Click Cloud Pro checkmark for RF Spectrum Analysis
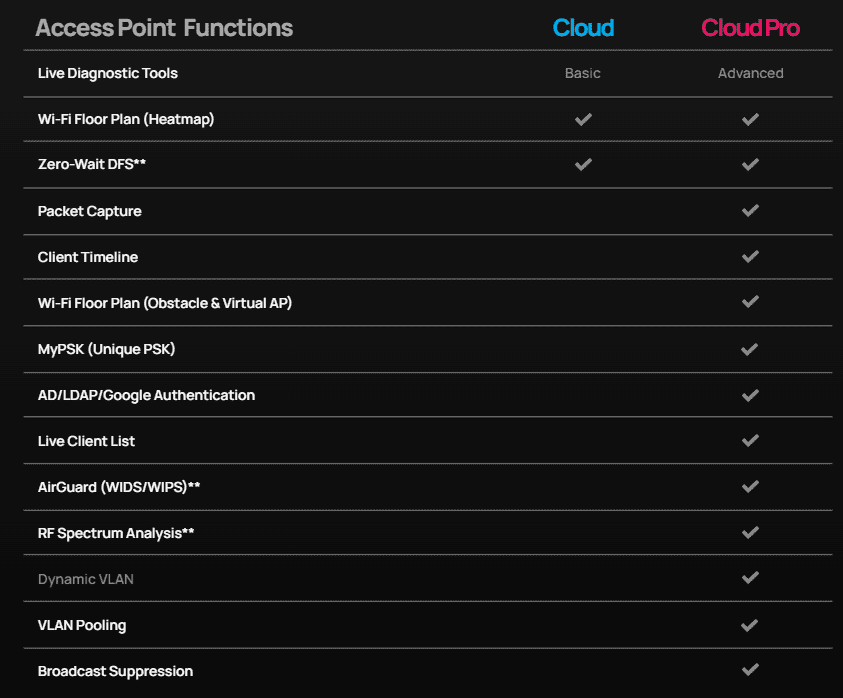Screen dimensions: 843x698 click(750, 533)
